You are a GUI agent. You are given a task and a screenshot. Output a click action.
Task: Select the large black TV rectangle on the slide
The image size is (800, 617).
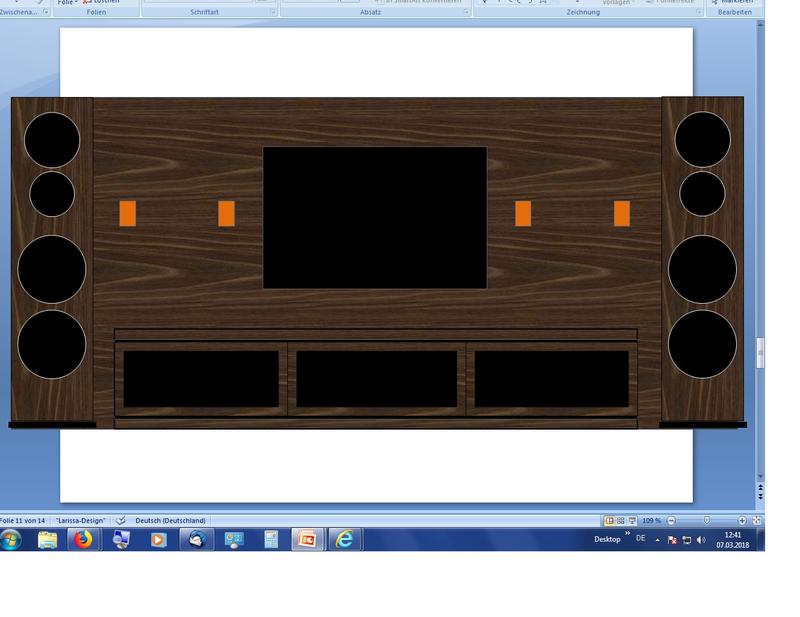[x=375, y=218]
